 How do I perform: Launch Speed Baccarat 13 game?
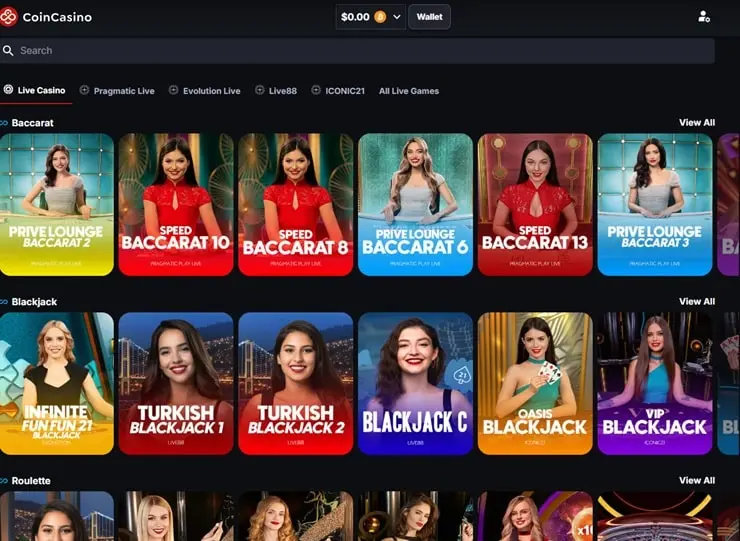click(535, 204)
